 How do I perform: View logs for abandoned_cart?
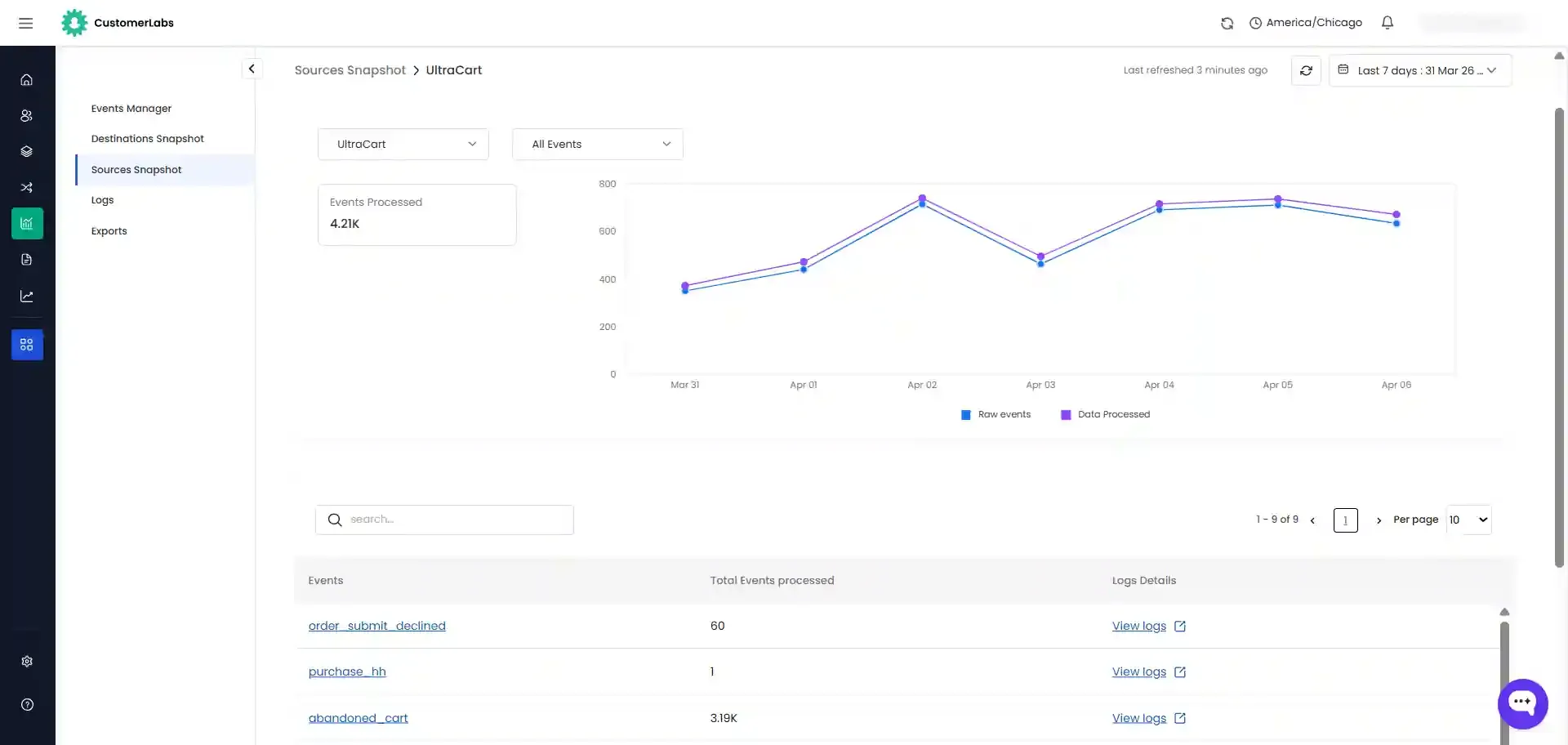1139,718
